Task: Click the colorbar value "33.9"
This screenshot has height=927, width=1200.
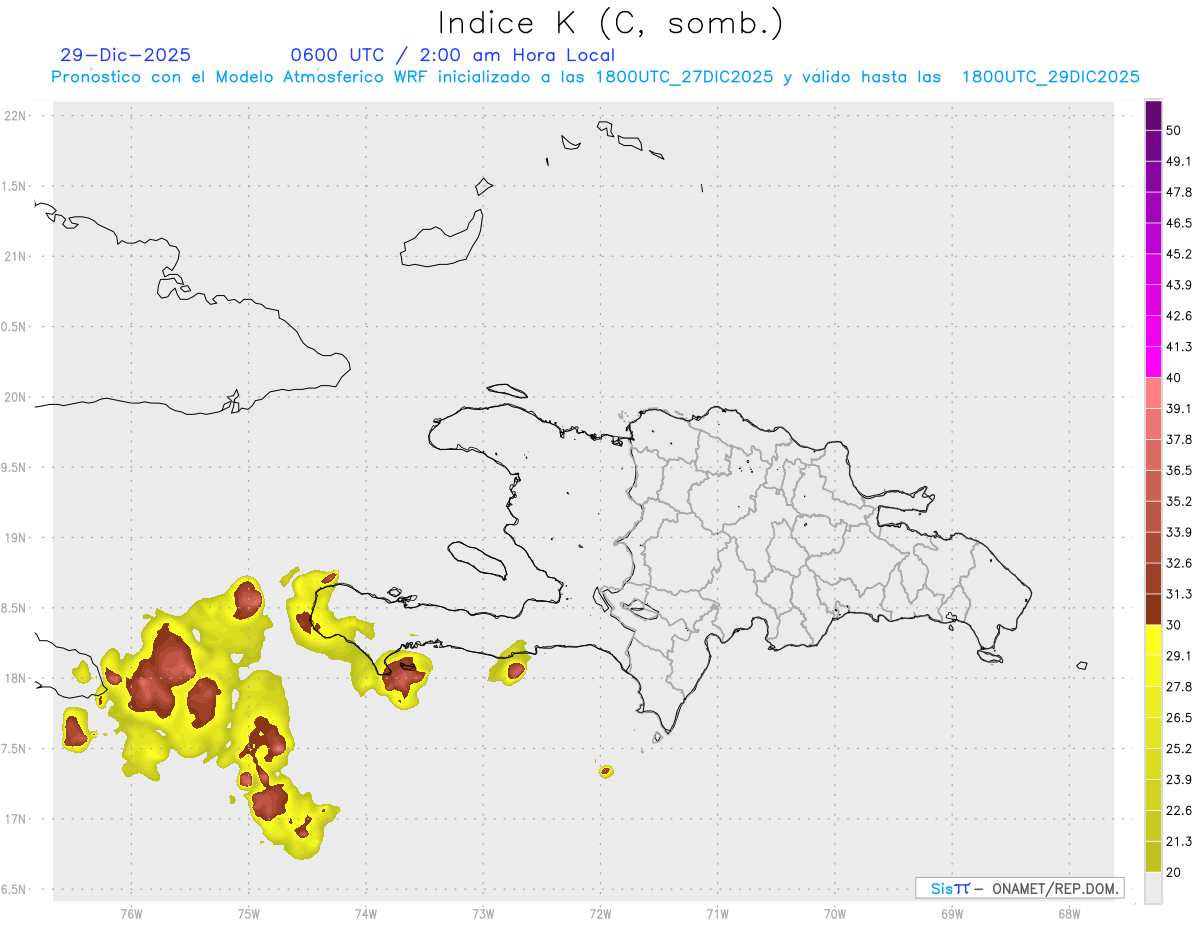Action: [1179, 532]
